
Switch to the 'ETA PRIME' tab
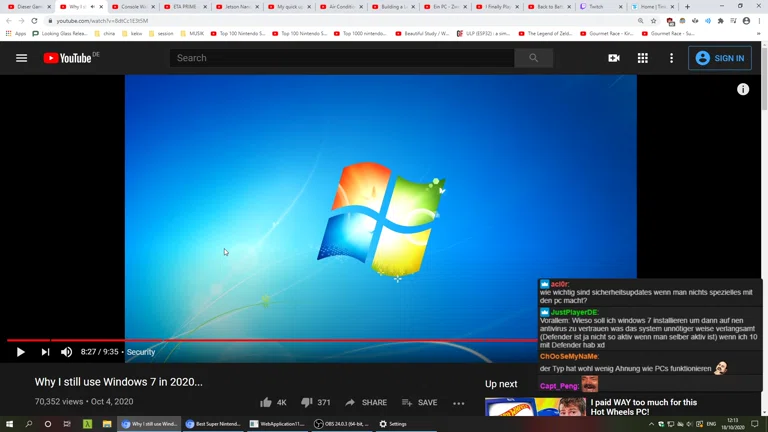tap(185, 7)
